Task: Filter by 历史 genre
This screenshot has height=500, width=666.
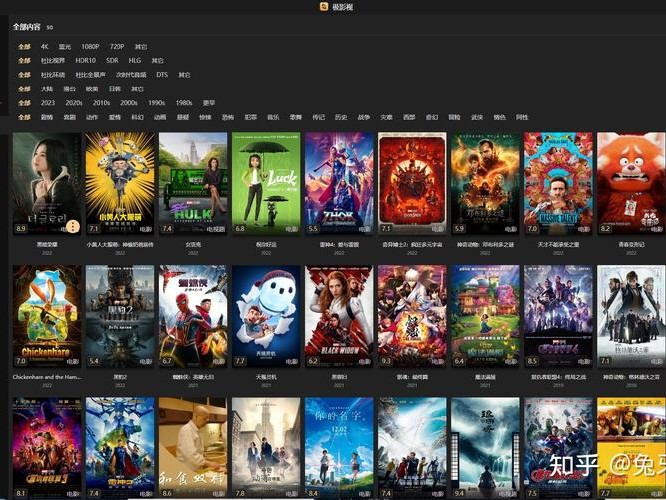Action: tap(341, 117)
